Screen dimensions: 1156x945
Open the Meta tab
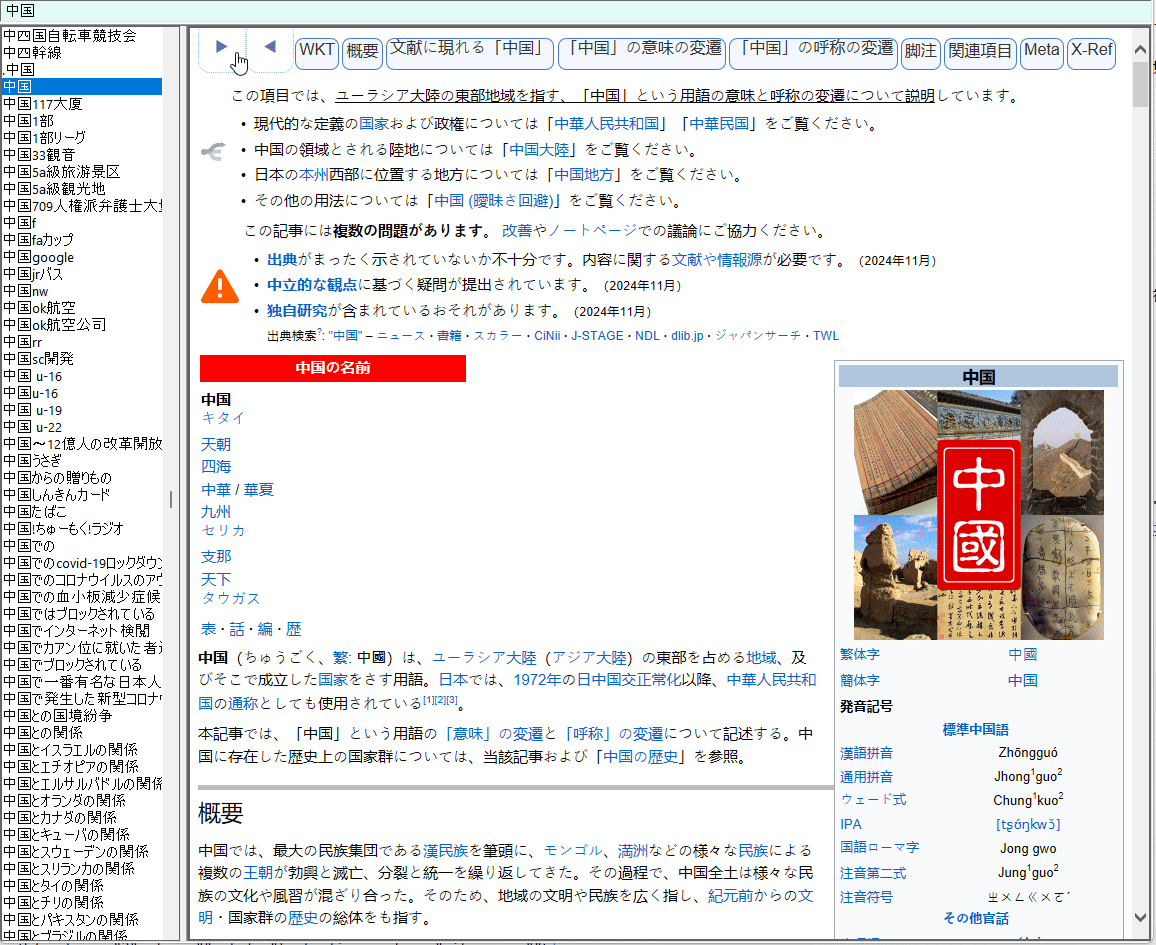pos(1041,51)
